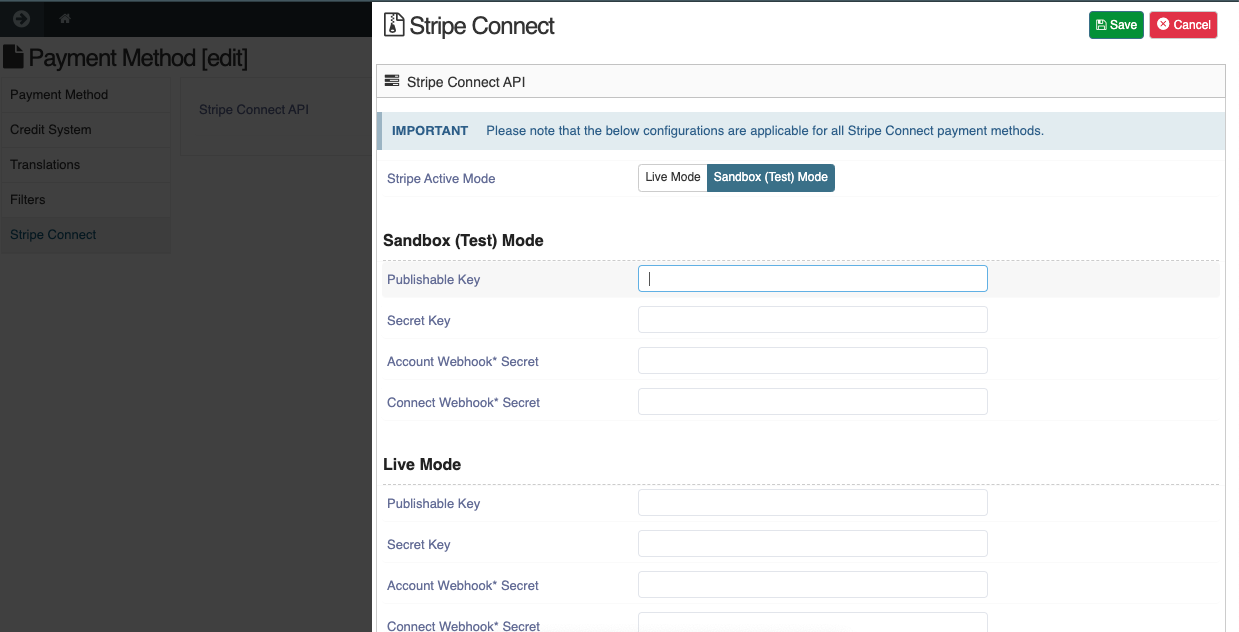Image resolution: width=1239 pixels, height=632 pixels.
Task: Open the Credit System sidebar tab
Action: [x=86, y=130]
